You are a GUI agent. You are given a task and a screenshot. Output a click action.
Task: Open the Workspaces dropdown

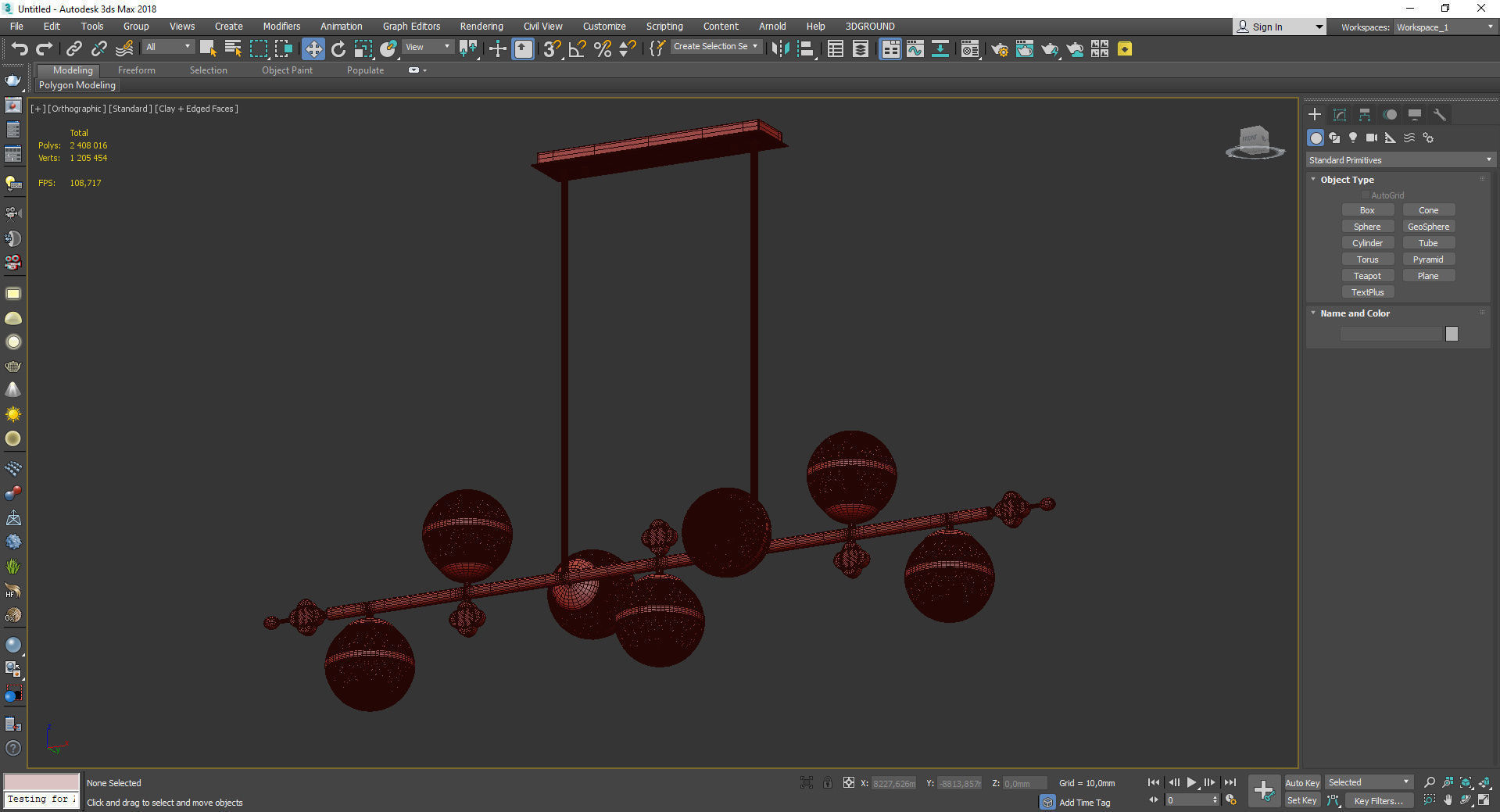[1445, 27]
